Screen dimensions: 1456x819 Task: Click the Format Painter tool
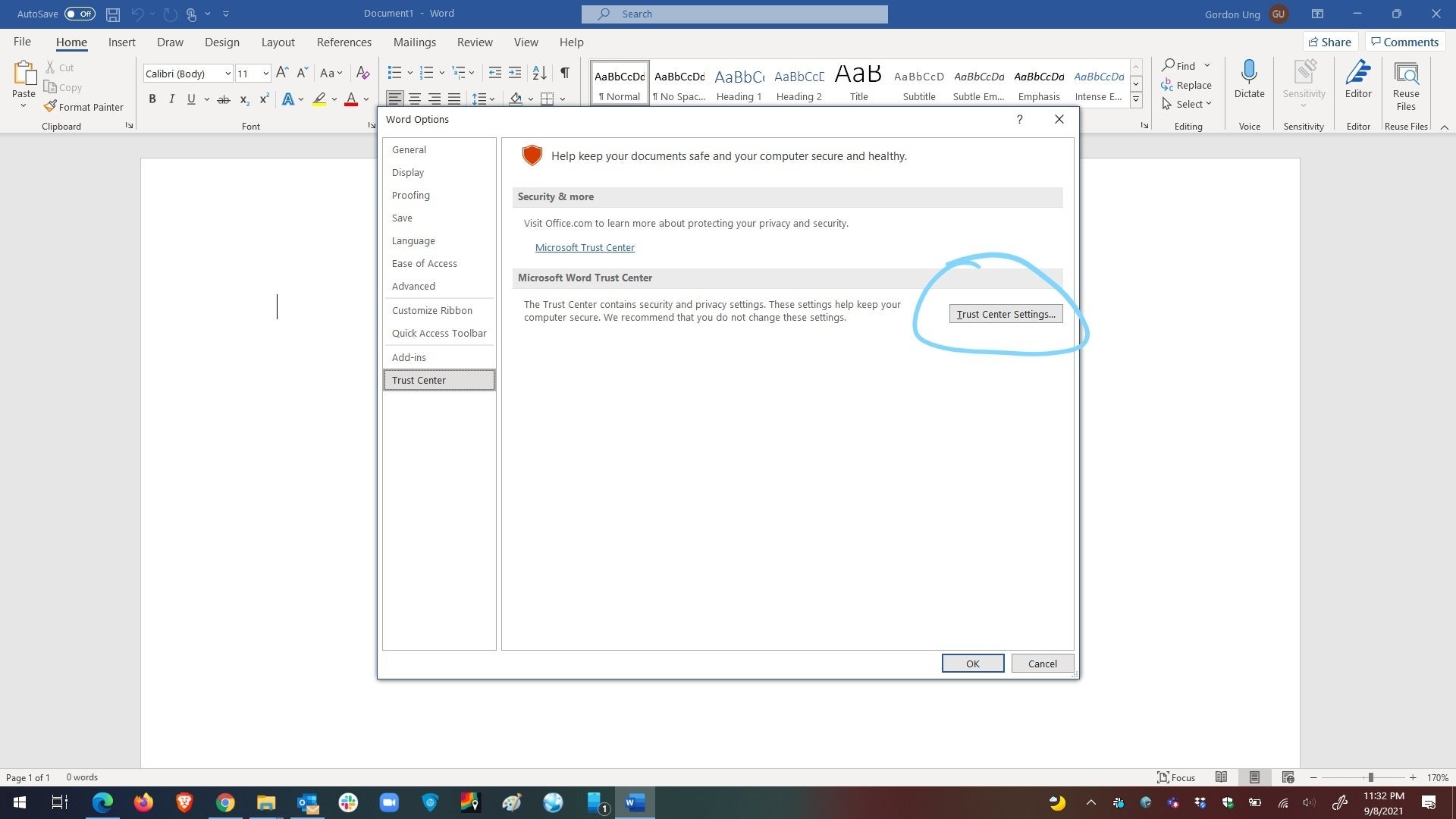point(83,107)
